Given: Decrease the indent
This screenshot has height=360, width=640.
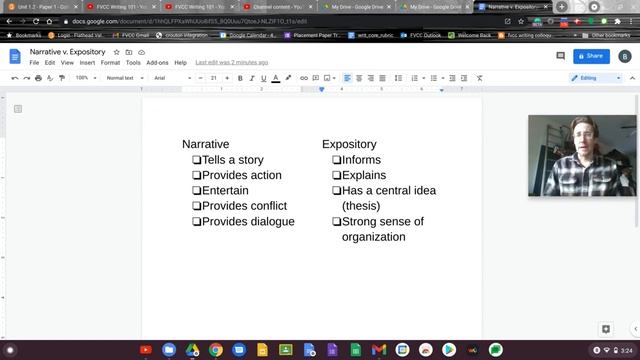Looking at the screenshot, I should [x=452, y=78].
